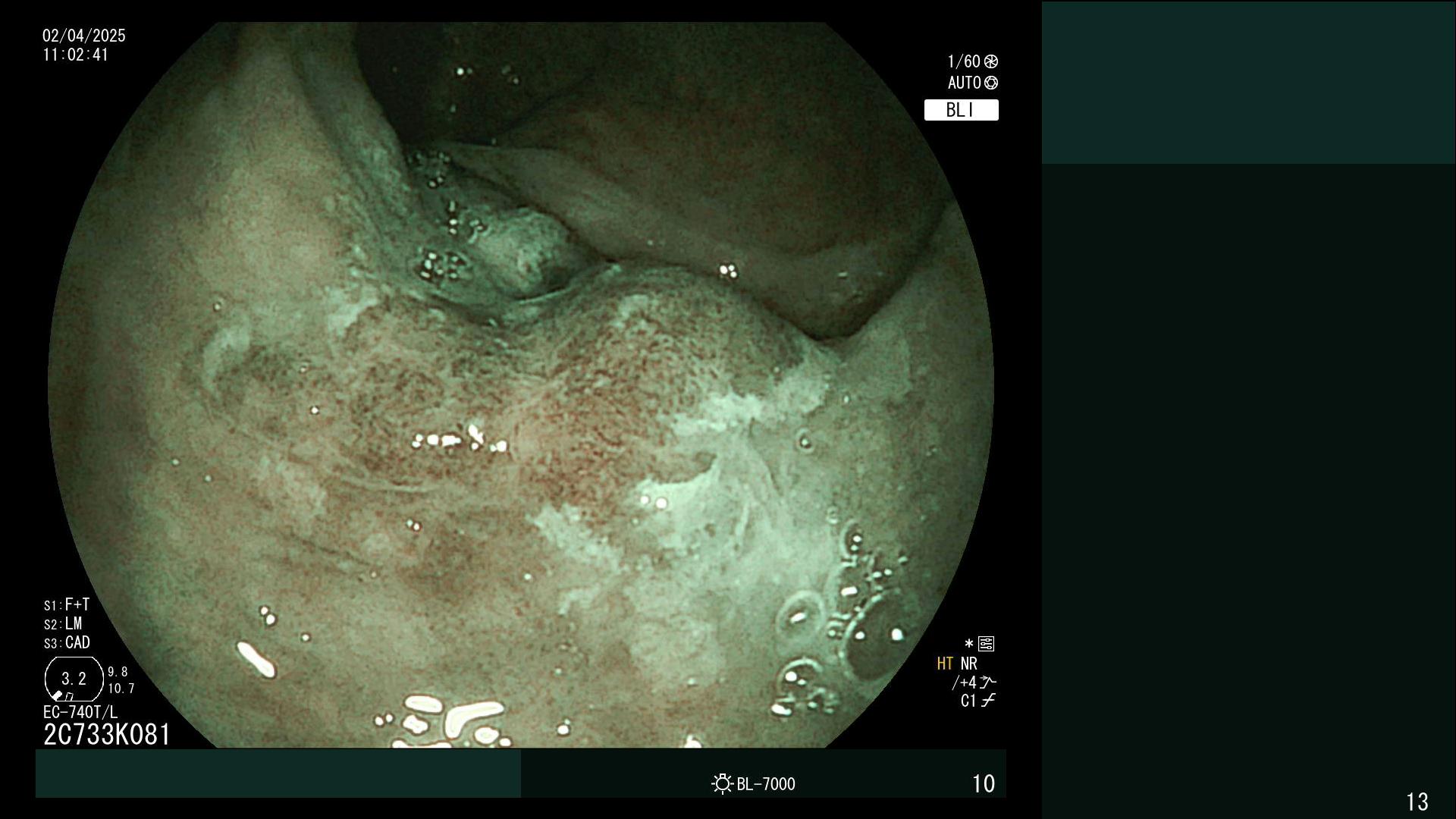Click the asterisk marker above HT
The height and width of the screenshot is (819, 1456).
click(969, 644)
